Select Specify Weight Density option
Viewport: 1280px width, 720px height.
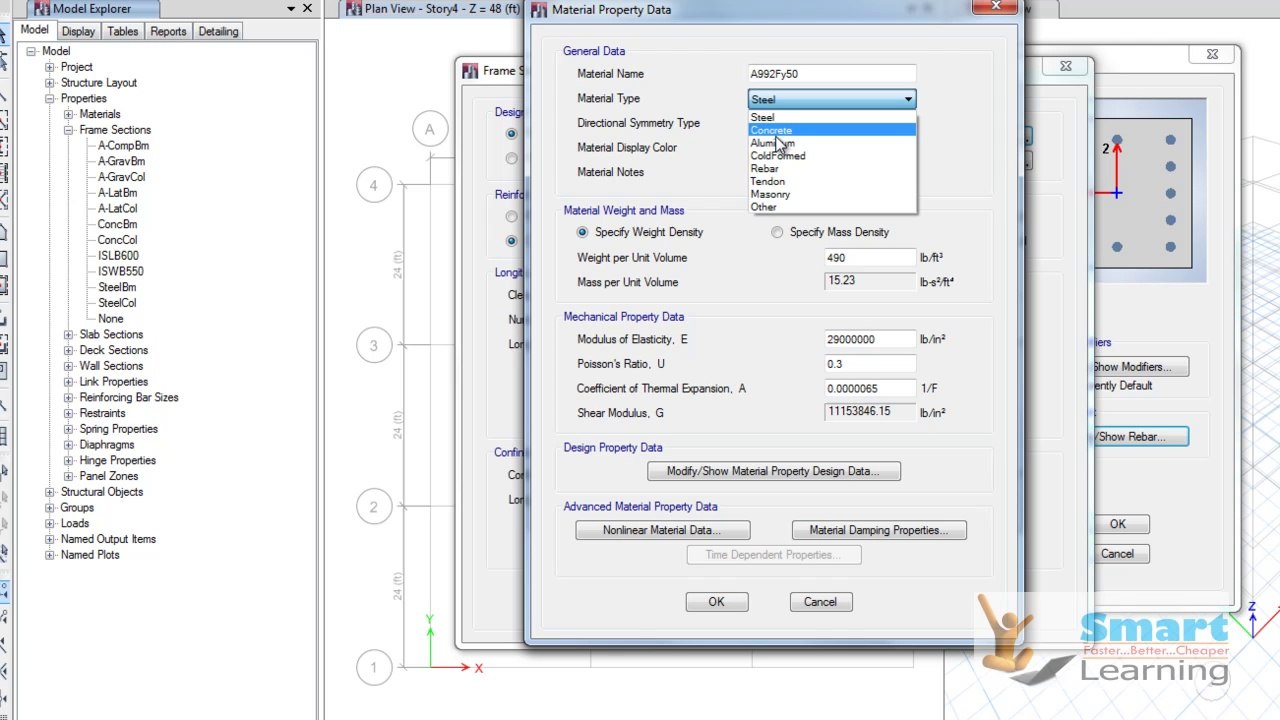tap(582, 232)
